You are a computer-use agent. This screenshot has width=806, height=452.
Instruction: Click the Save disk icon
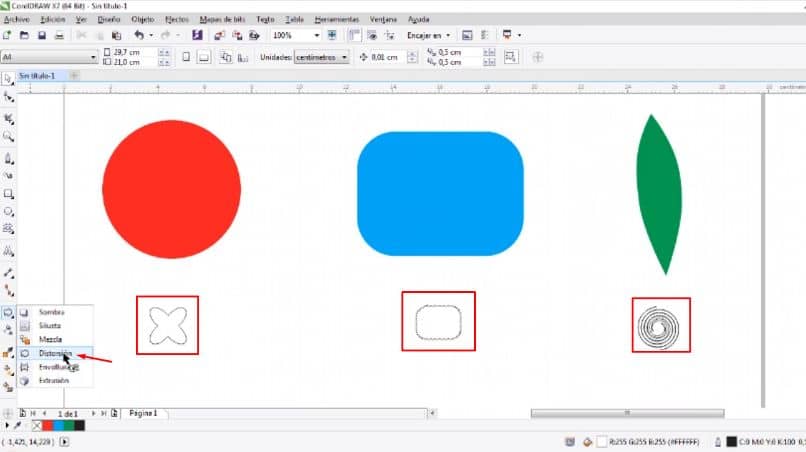(42, 35)
